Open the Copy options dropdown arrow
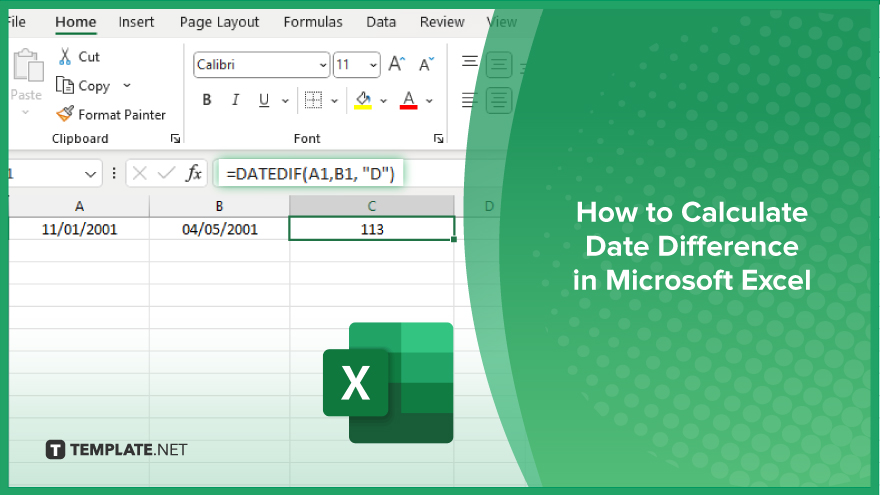 (x=127, y=85)
